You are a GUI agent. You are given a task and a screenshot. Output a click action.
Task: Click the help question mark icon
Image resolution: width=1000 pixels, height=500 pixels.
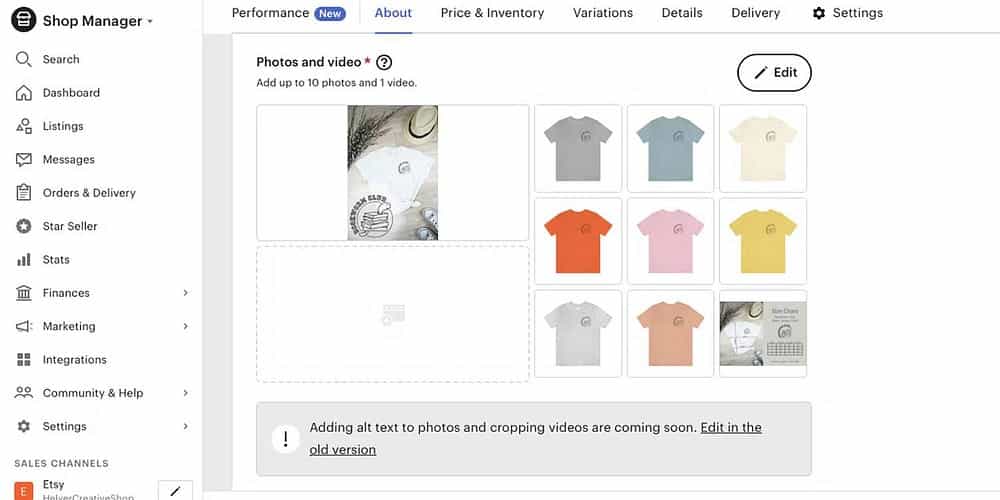tap(384, 62)
